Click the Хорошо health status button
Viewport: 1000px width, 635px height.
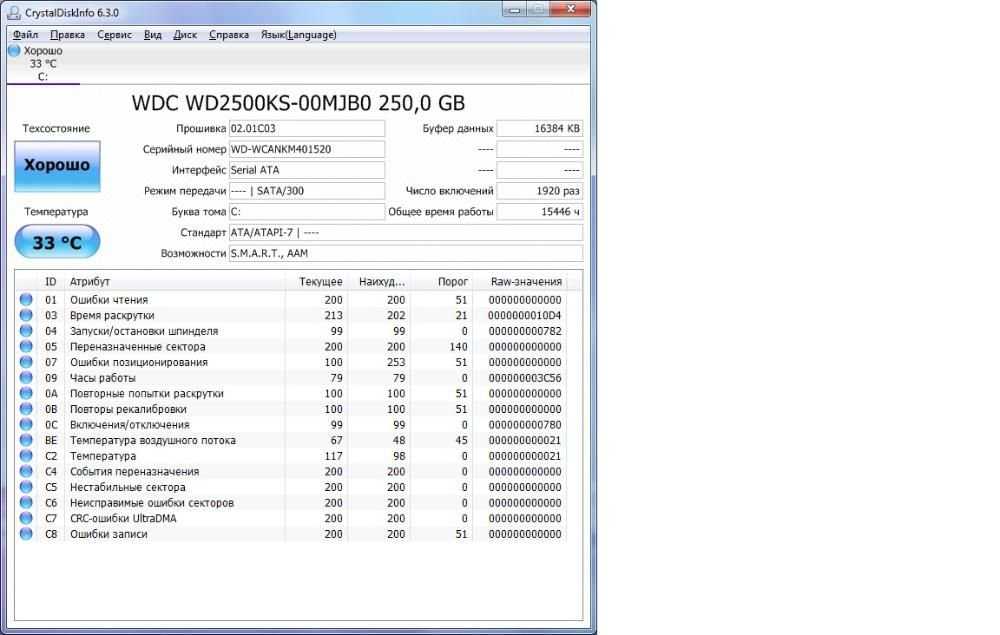(x=57, y=166)
